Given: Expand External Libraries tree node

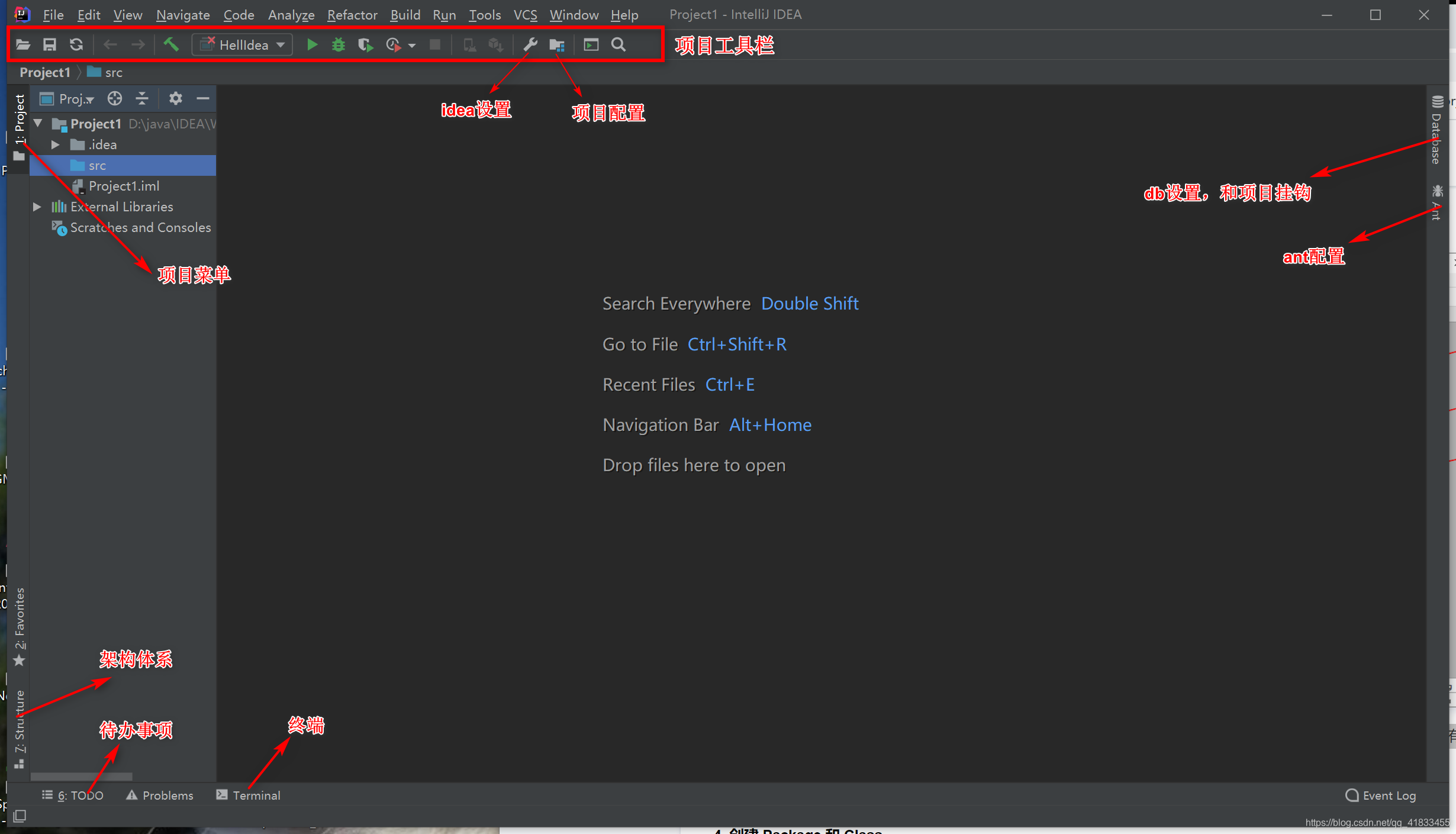Looking at the screenshot, I should [x=37, y=207].
